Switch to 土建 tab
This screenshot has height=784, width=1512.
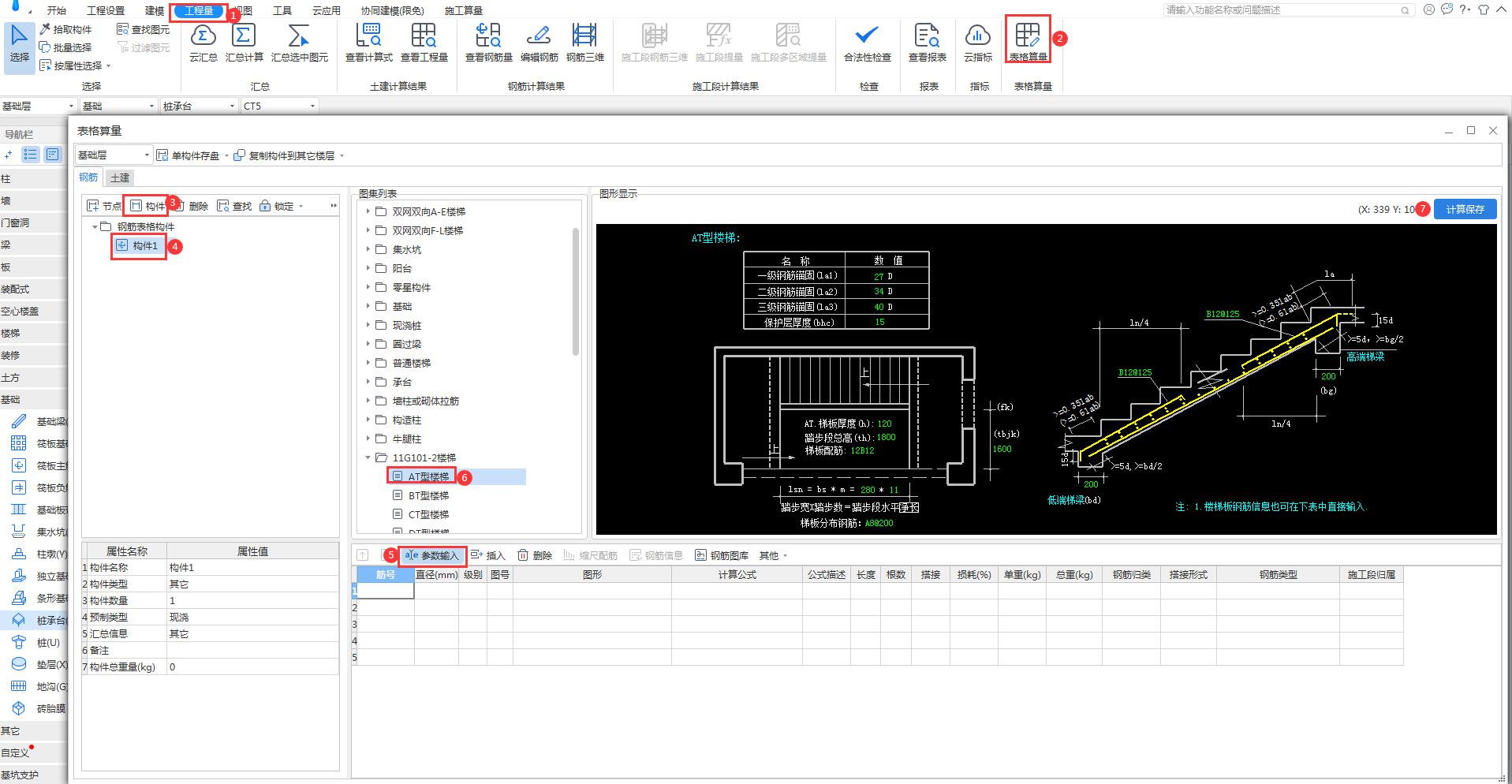[120, 177]
